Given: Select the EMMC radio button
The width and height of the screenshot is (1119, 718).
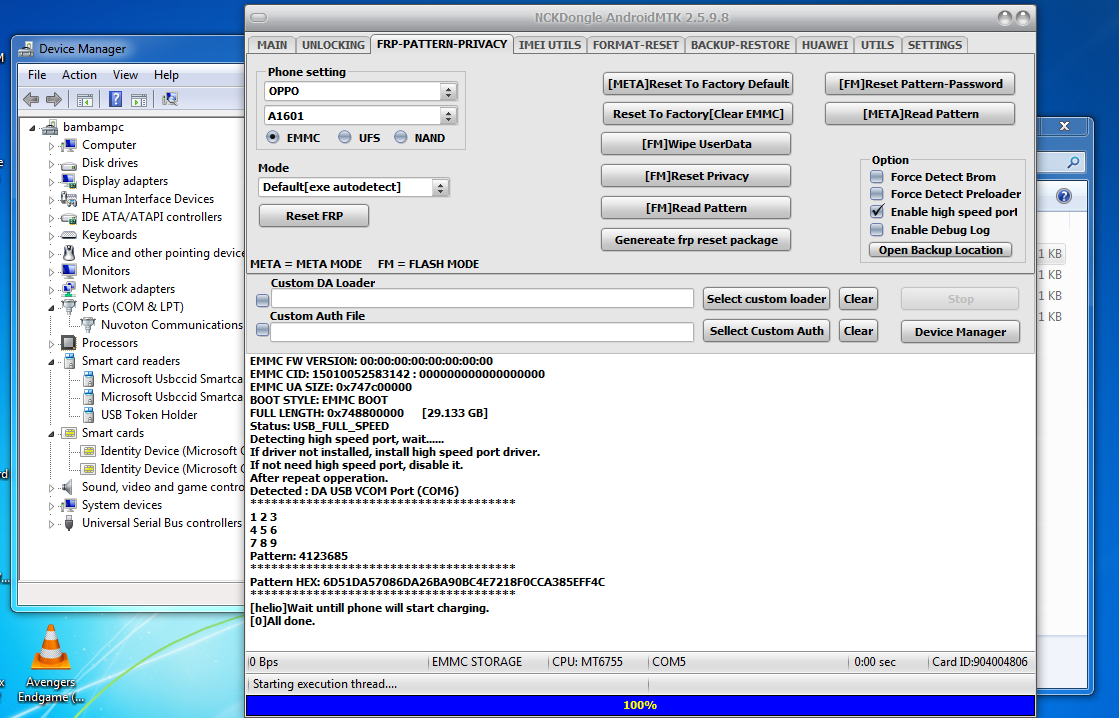Looking at the screenshot, I should [x=273, y=137].
